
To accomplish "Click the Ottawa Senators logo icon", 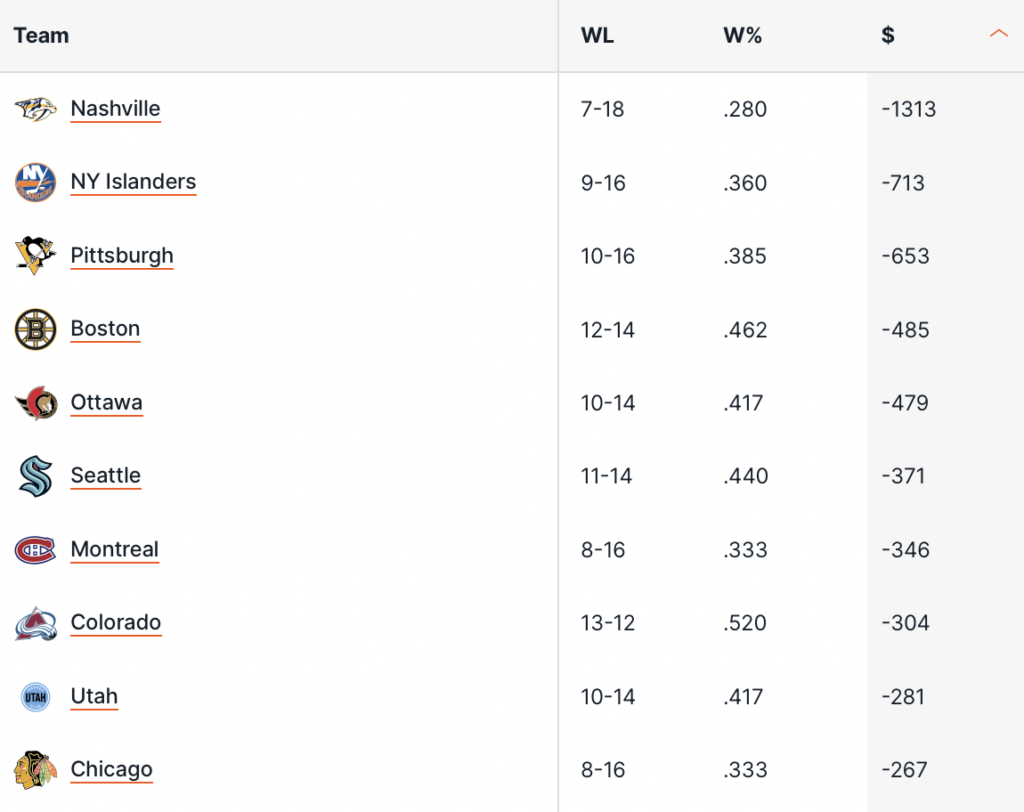I will pos(35,403).
